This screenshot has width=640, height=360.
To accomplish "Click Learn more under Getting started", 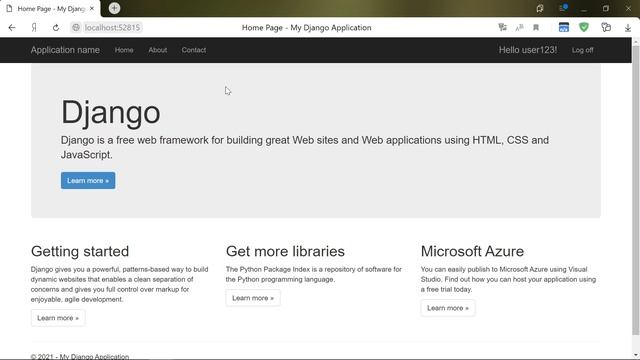I will [58, 318].
